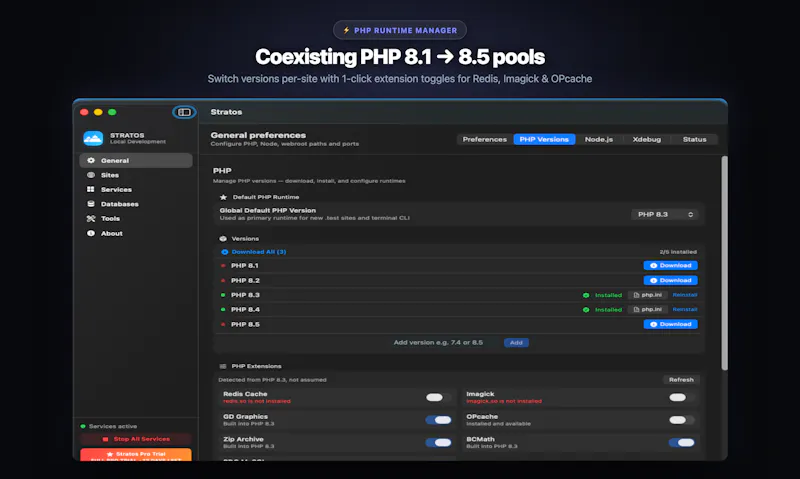Viewport: 800px width, 479px height.
Task: Open Databases in the sidebar
Action: click(136, 204)
